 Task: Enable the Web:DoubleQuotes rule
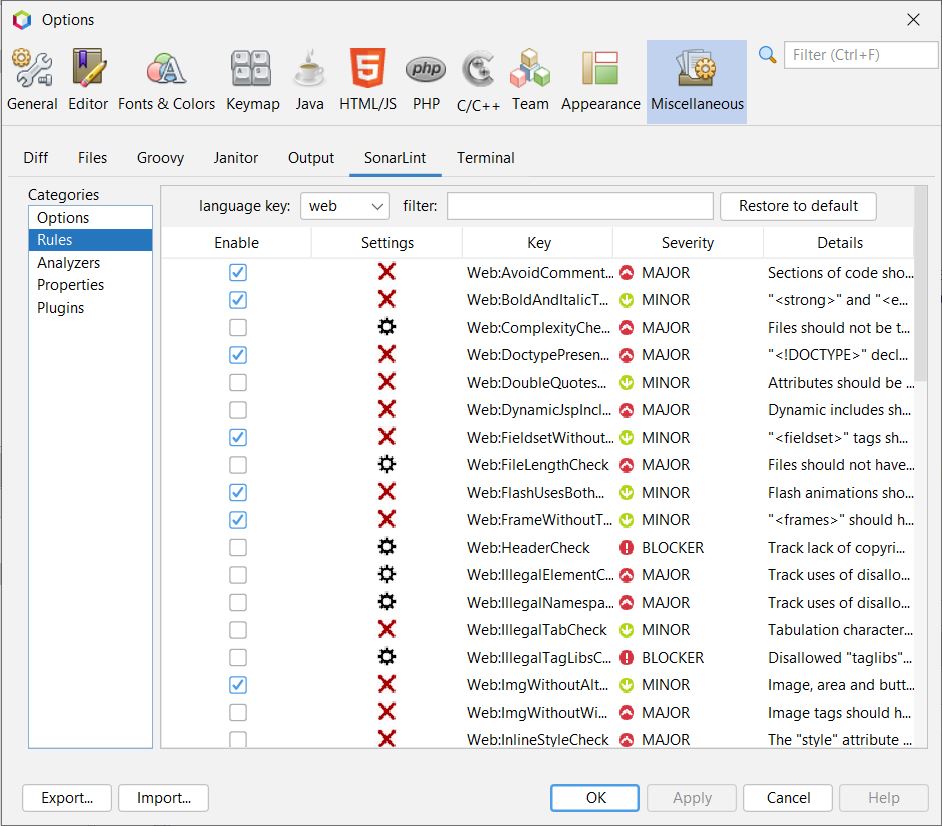235,382
